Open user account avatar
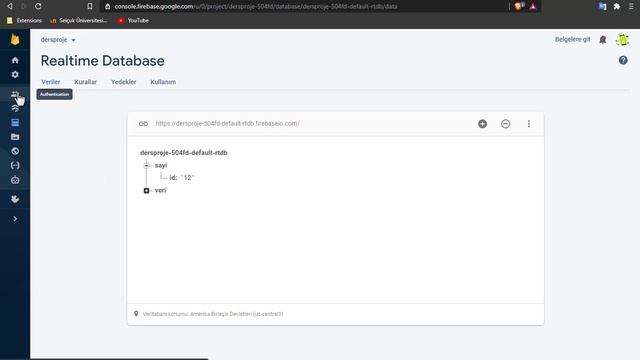640x360 pixels. [x=622, y=40]
